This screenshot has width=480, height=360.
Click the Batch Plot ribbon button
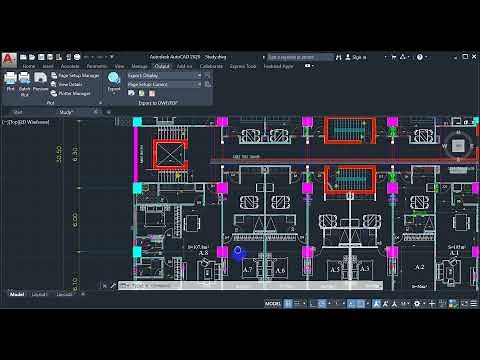pyautogui.click(x=24, y=84)
